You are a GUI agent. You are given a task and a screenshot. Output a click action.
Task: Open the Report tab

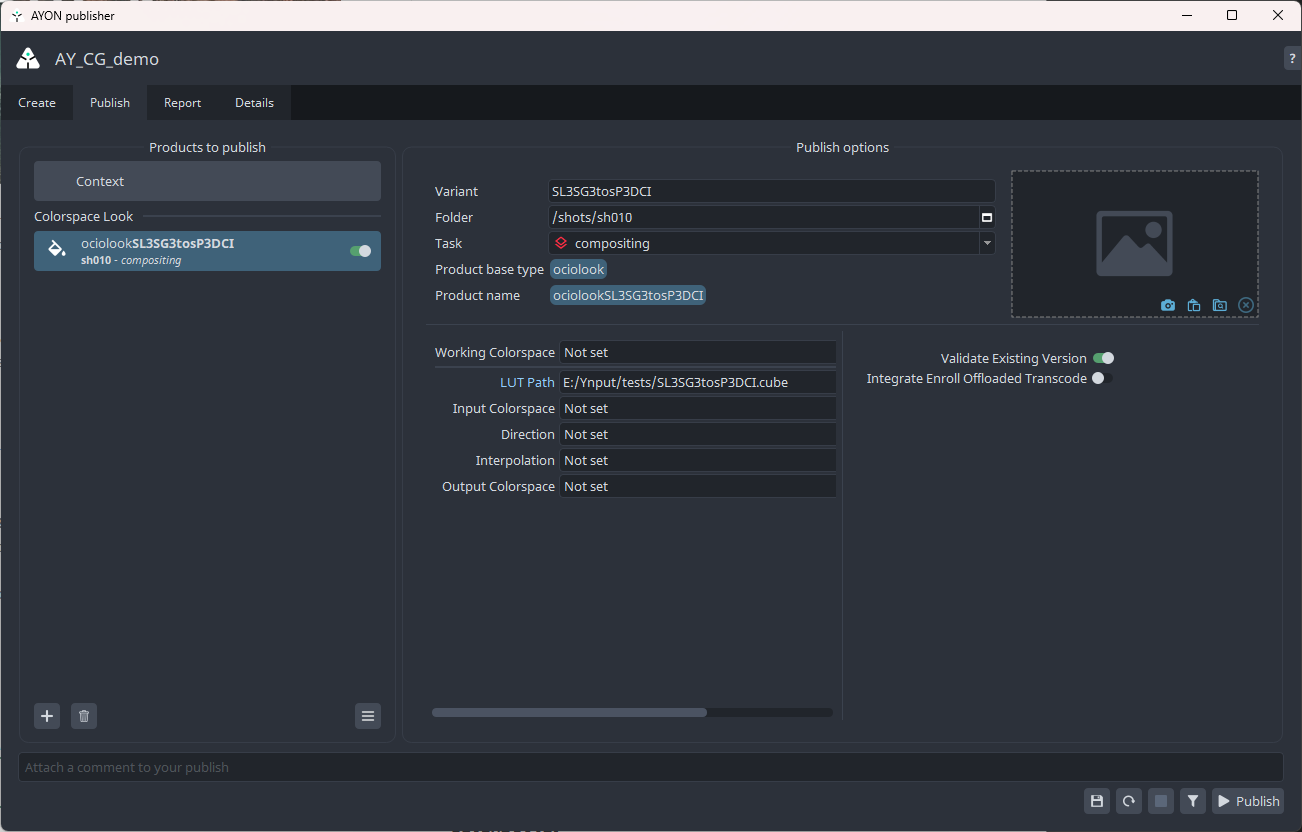[183, 102]
